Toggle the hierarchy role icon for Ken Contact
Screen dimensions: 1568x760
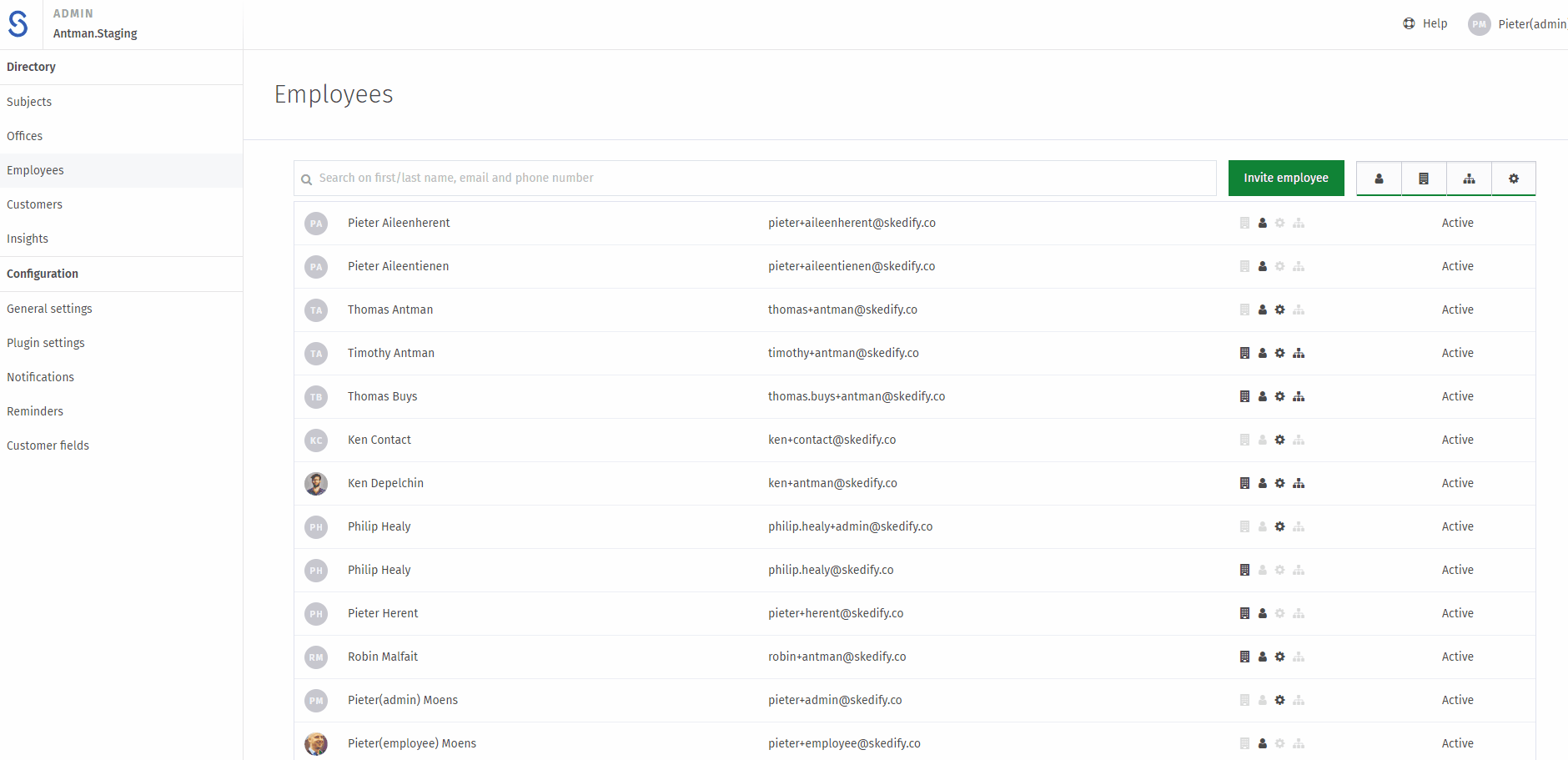1299,440
